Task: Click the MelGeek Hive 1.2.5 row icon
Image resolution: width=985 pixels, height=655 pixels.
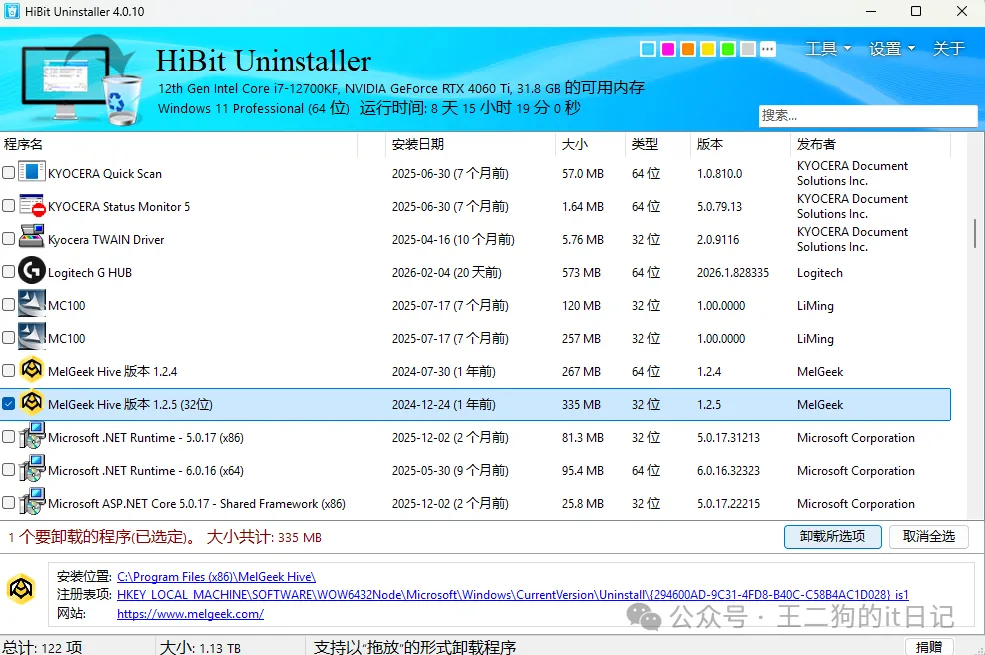Action: pos(31,403)
